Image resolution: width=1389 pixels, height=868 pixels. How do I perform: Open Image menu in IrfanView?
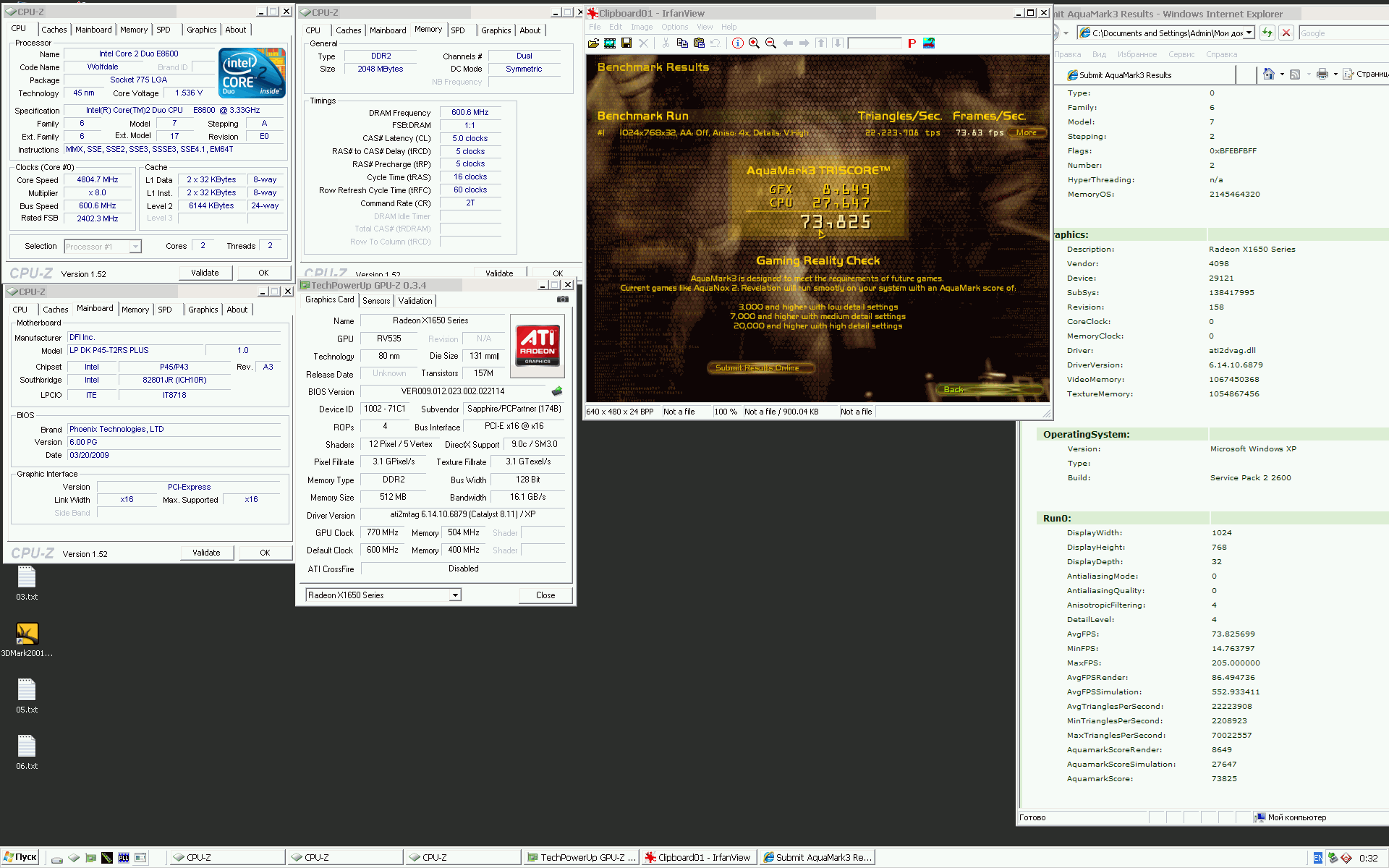coord(642,27)
